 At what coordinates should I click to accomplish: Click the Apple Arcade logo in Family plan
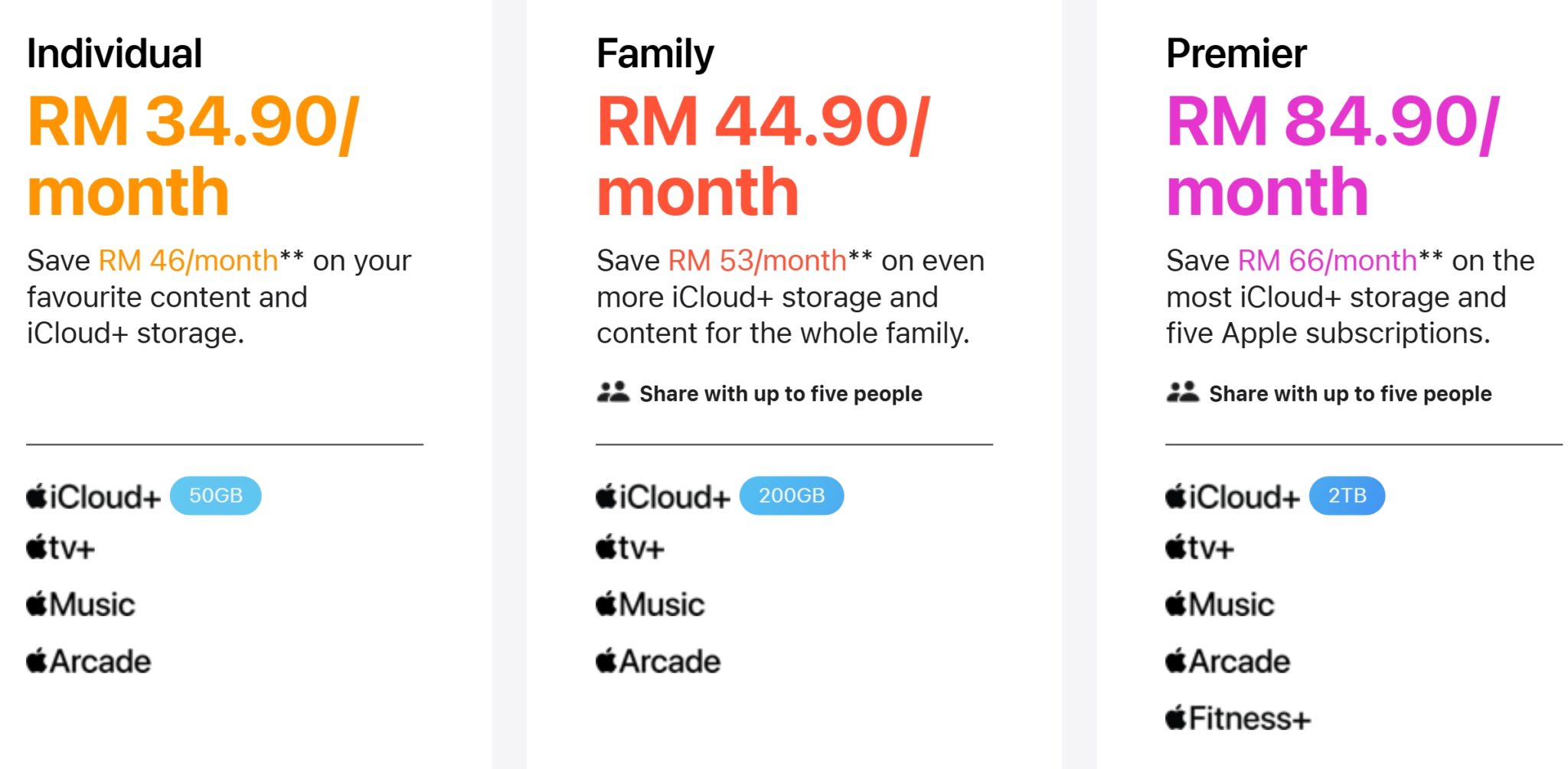pos(658,662)
